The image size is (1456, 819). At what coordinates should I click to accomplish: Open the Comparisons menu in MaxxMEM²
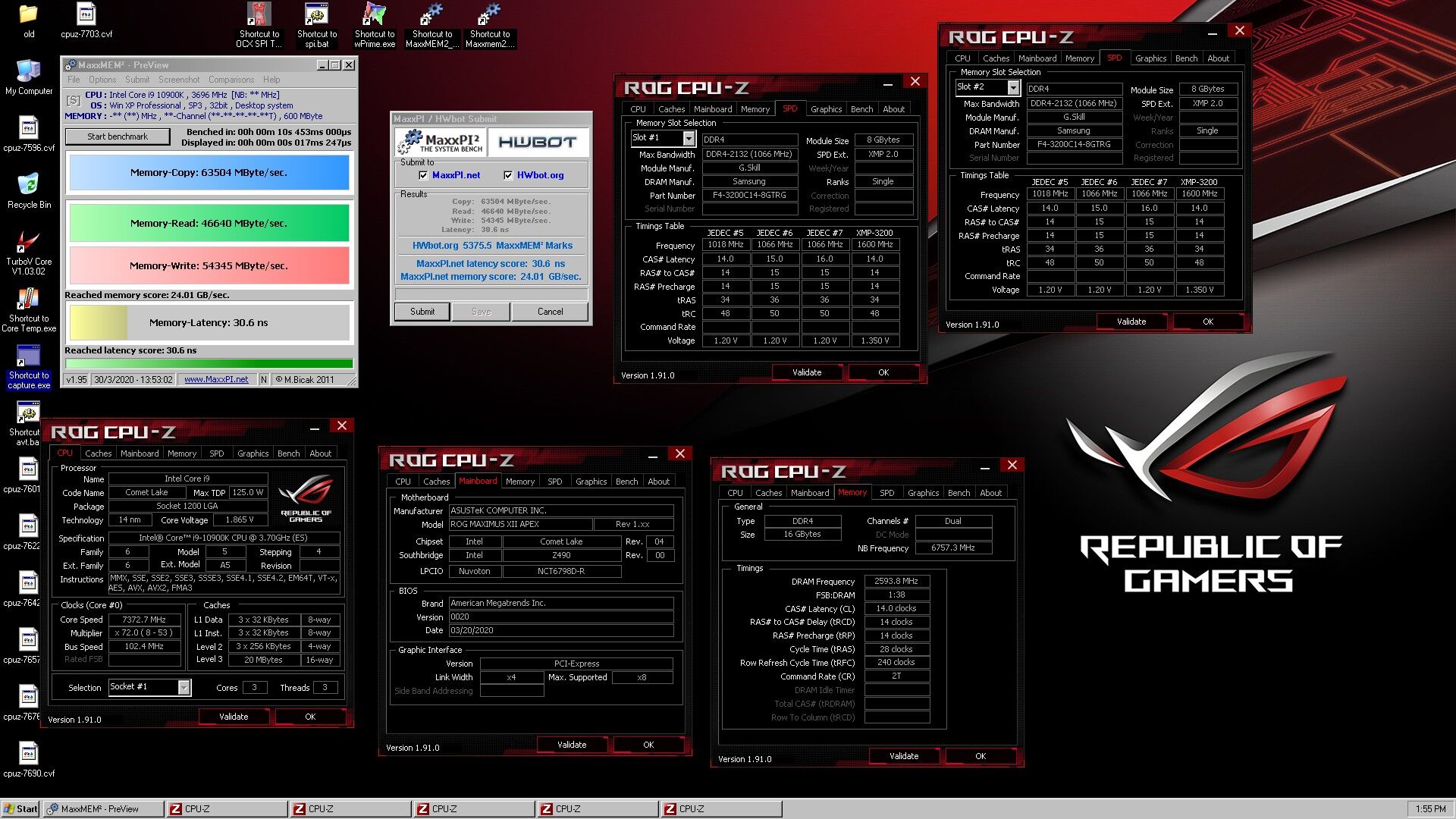pos(231,80)
